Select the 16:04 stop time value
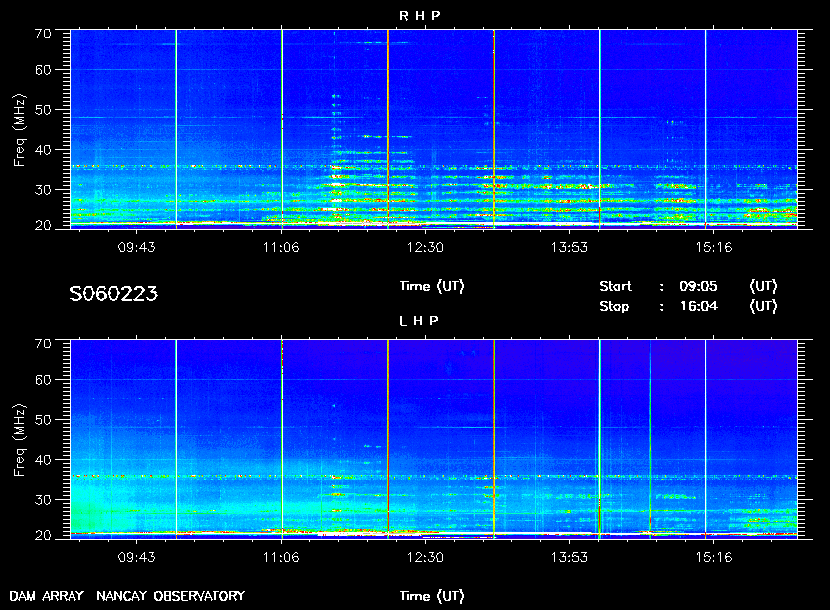Screen dimensions: 830x610 pos(698,307)
